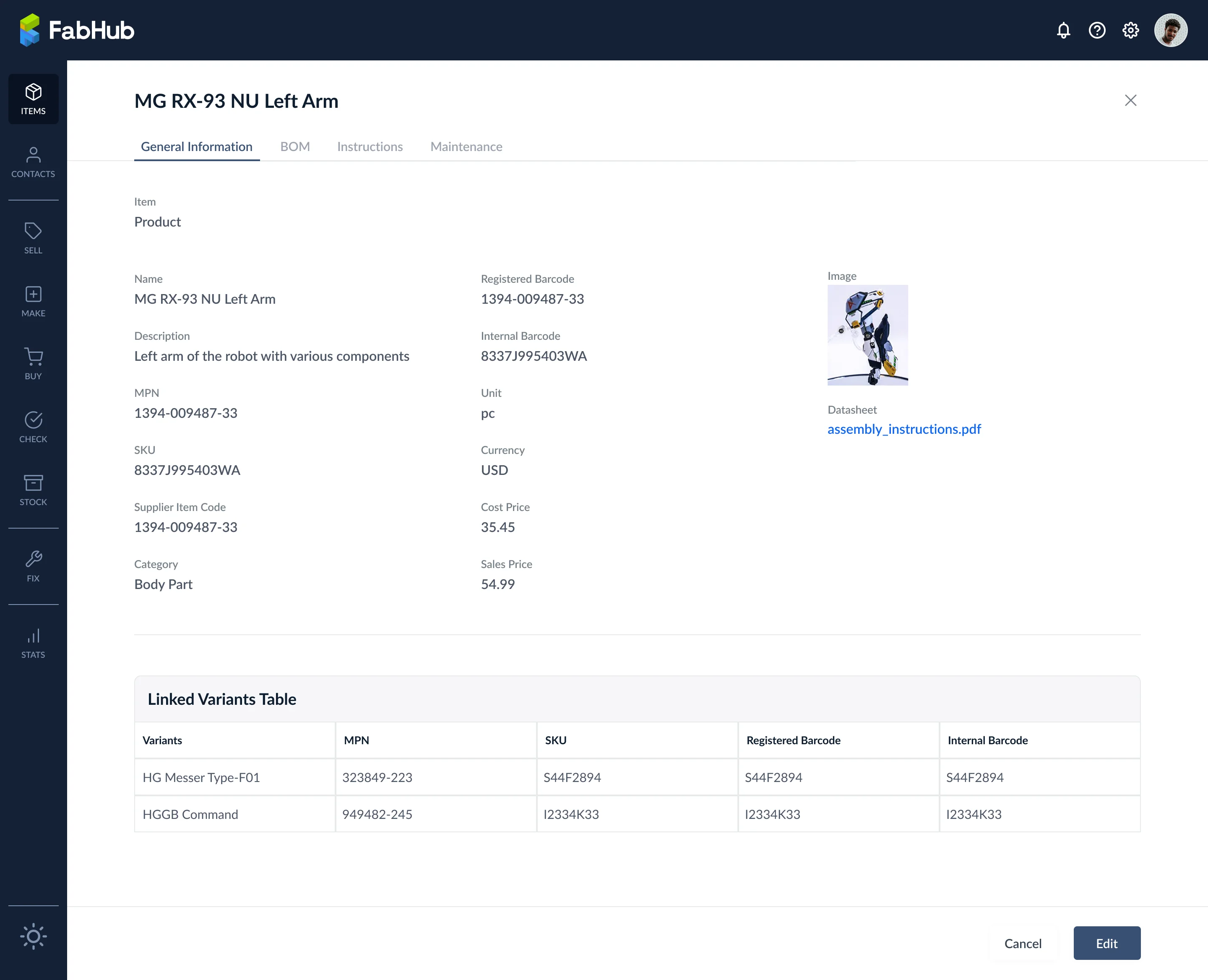Open the Stock archive section
The width and height of the screenshot is (1208, 980).
click(33, 490)
